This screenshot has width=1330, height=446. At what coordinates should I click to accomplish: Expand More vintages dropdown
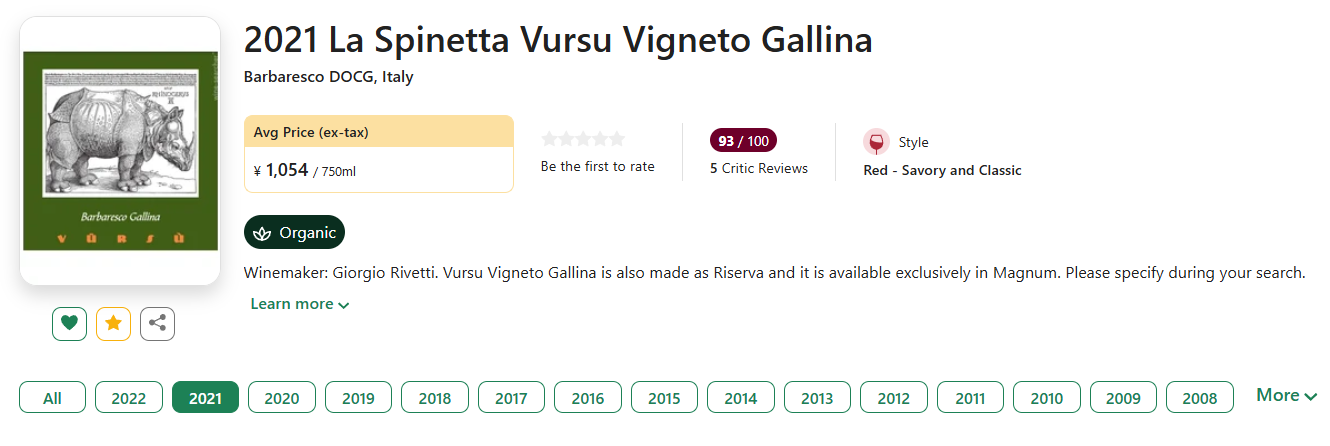tap(1286, 396)
